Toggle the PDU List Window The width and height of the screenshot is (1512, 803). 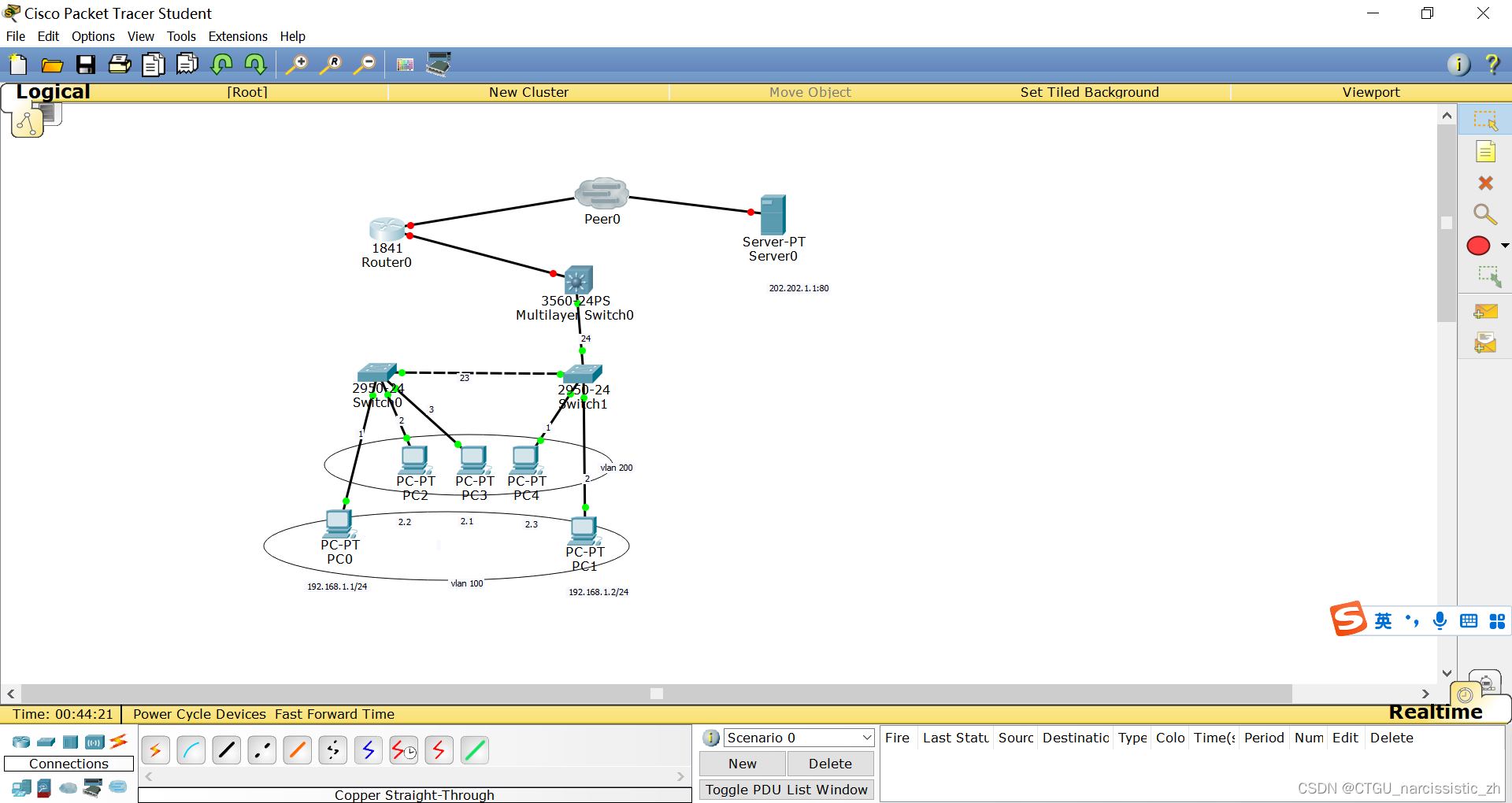pyautogui.click(x=785, y=790)
